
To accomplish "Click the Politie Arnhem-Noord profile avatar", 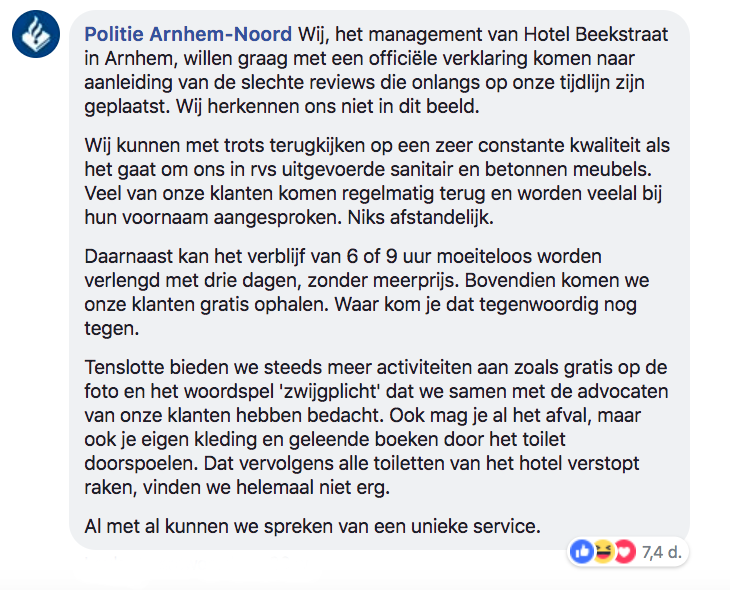I will click(35, 36).
